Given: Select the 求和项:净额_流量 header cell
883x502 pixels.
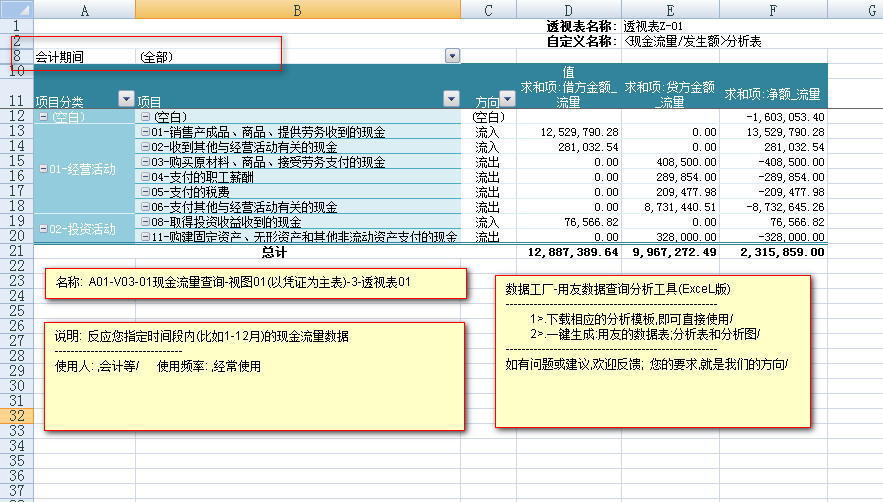Looking at the screenshot, I should pyautogui.click(x=772, y=95).
